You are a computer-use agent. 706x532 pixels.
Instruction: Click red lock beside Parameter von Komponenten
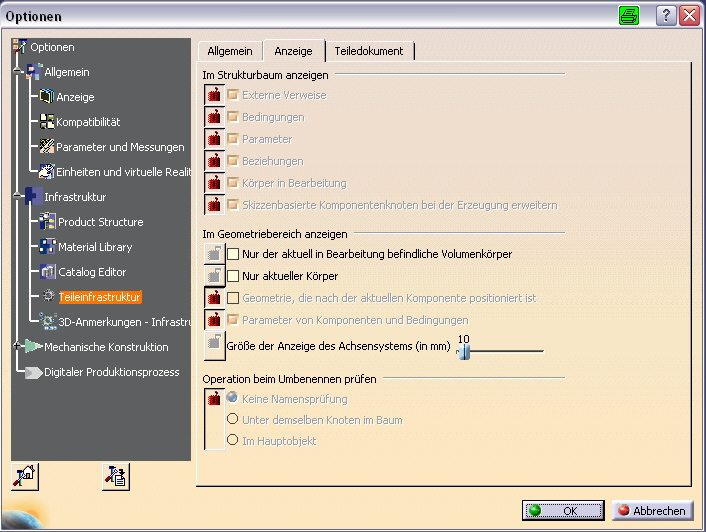[x=214, y=320]
